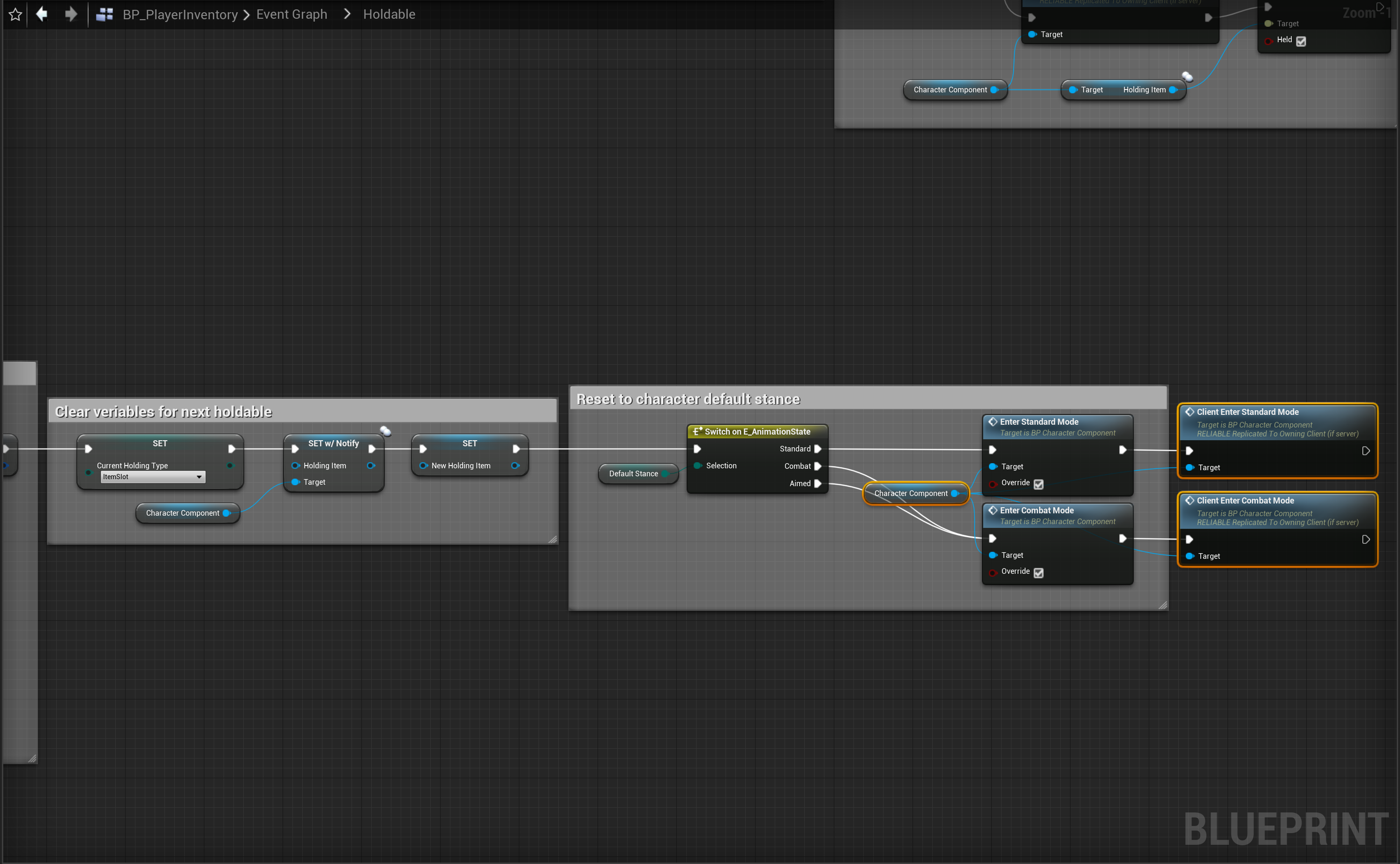Select the Reset to character default stance comment title

pyautogui.click(x=688, y=399)
